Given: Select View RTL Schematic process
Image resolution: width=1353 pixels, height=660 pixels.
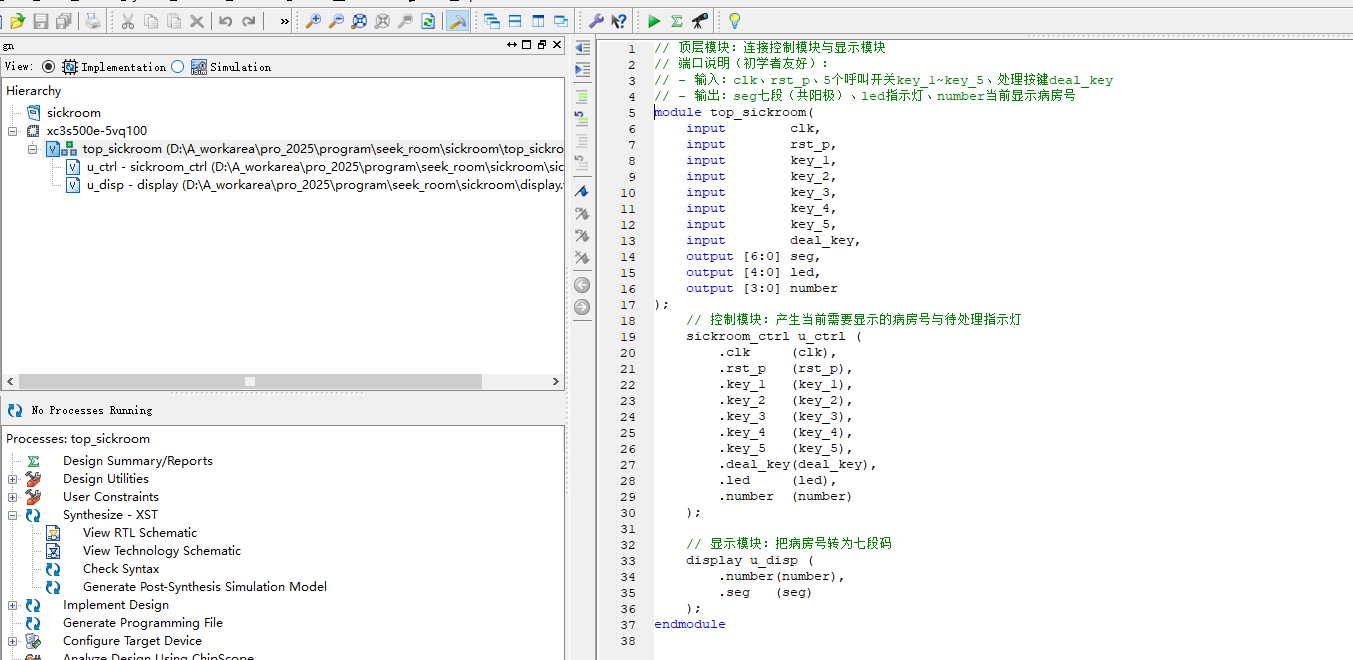Looking at the screenshot, I should (140, 533).
